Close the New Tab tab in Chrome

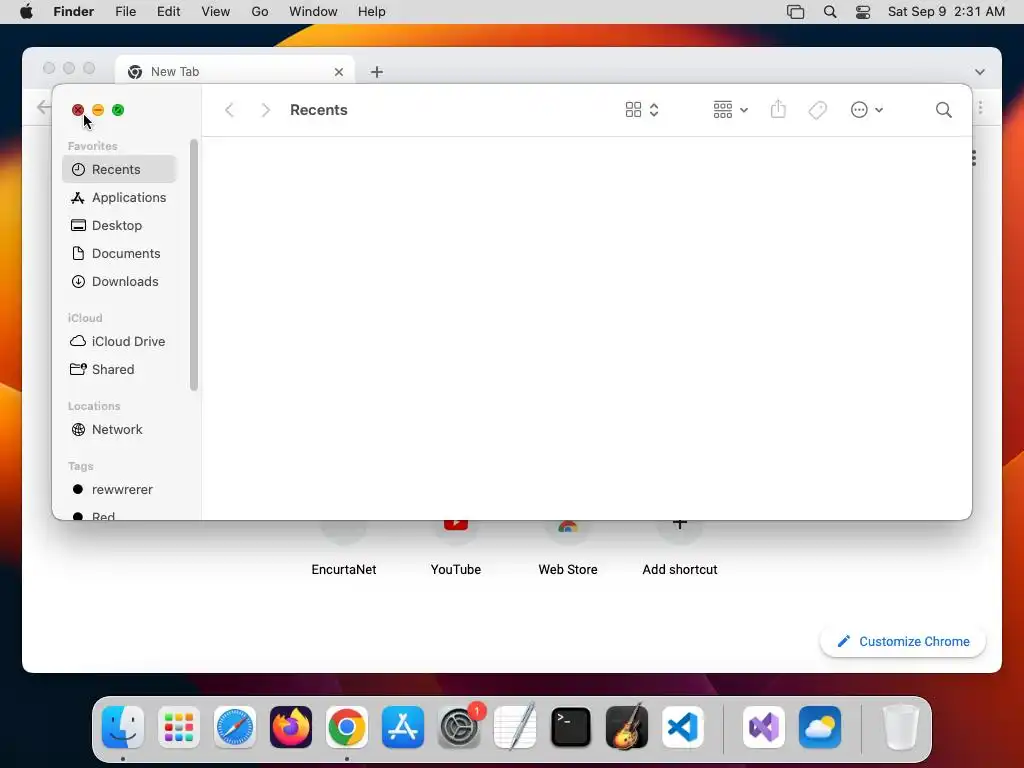point(339,72)
